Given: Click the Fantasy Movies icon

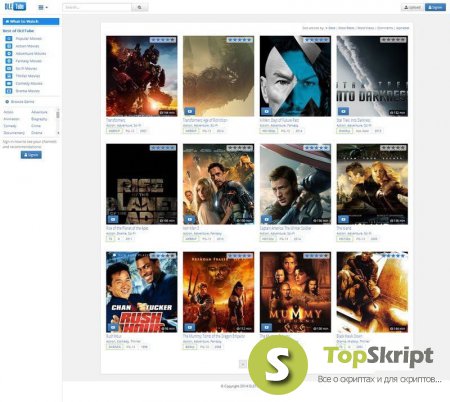Looking at the screenshot, I should (x=9, y=61).
